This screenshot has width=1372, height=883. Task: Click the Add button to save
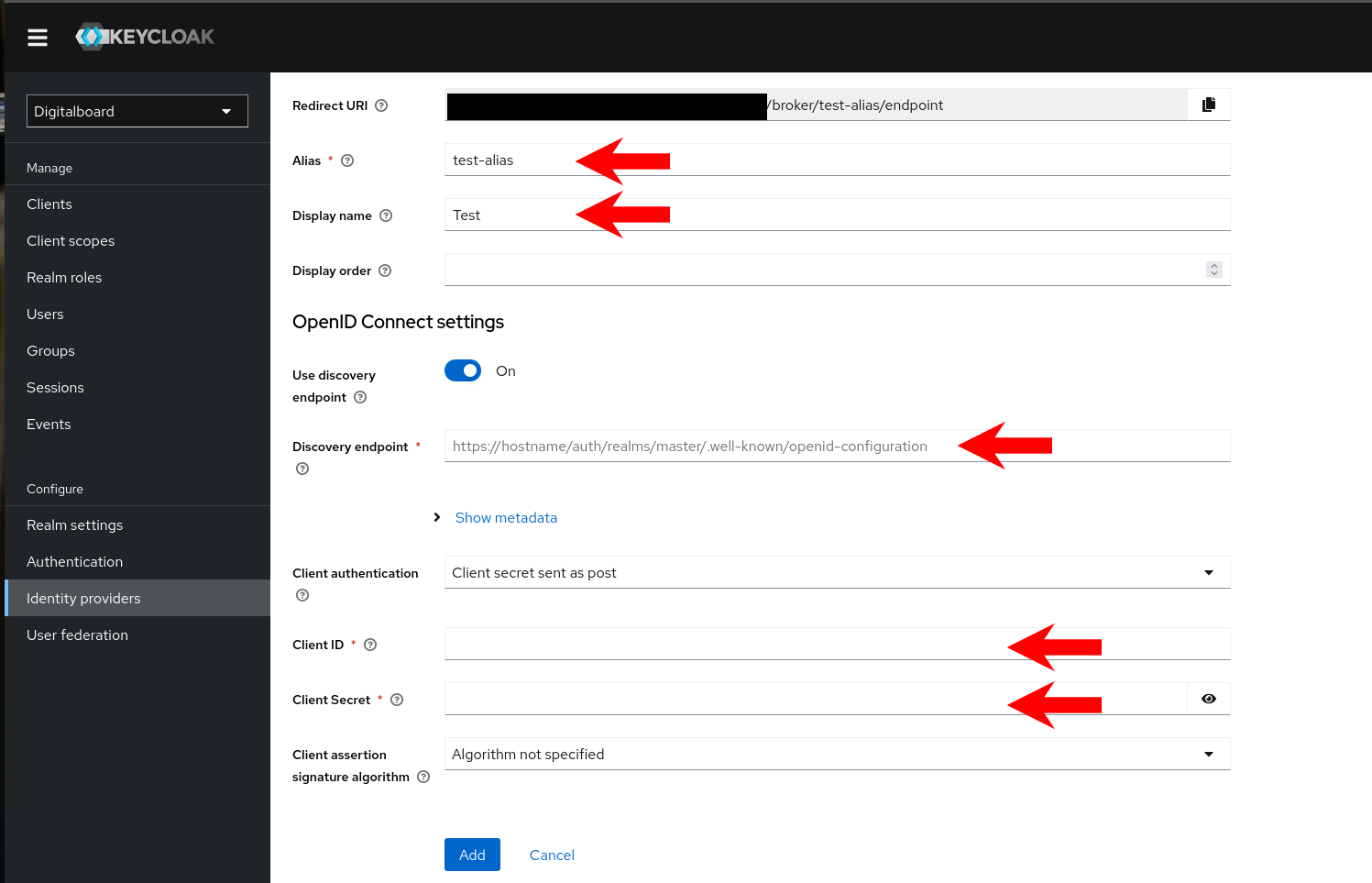472,854
